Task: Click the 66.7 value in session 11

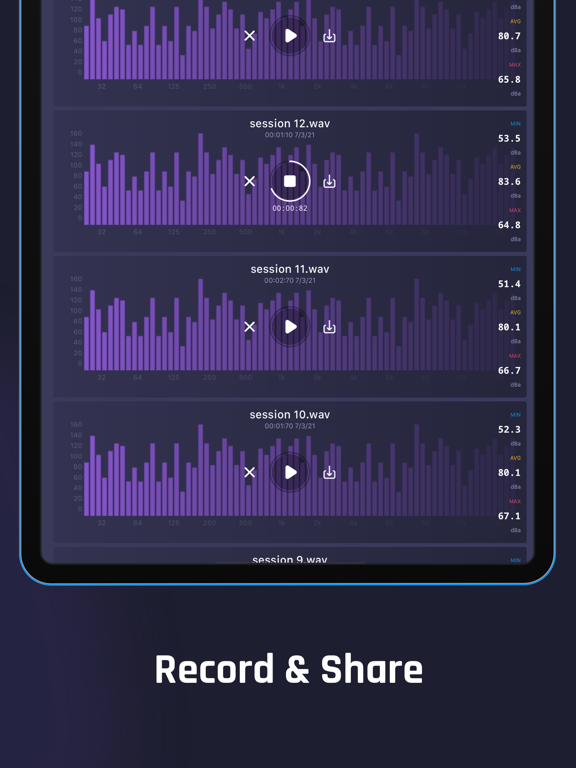Action: (509, 371)
